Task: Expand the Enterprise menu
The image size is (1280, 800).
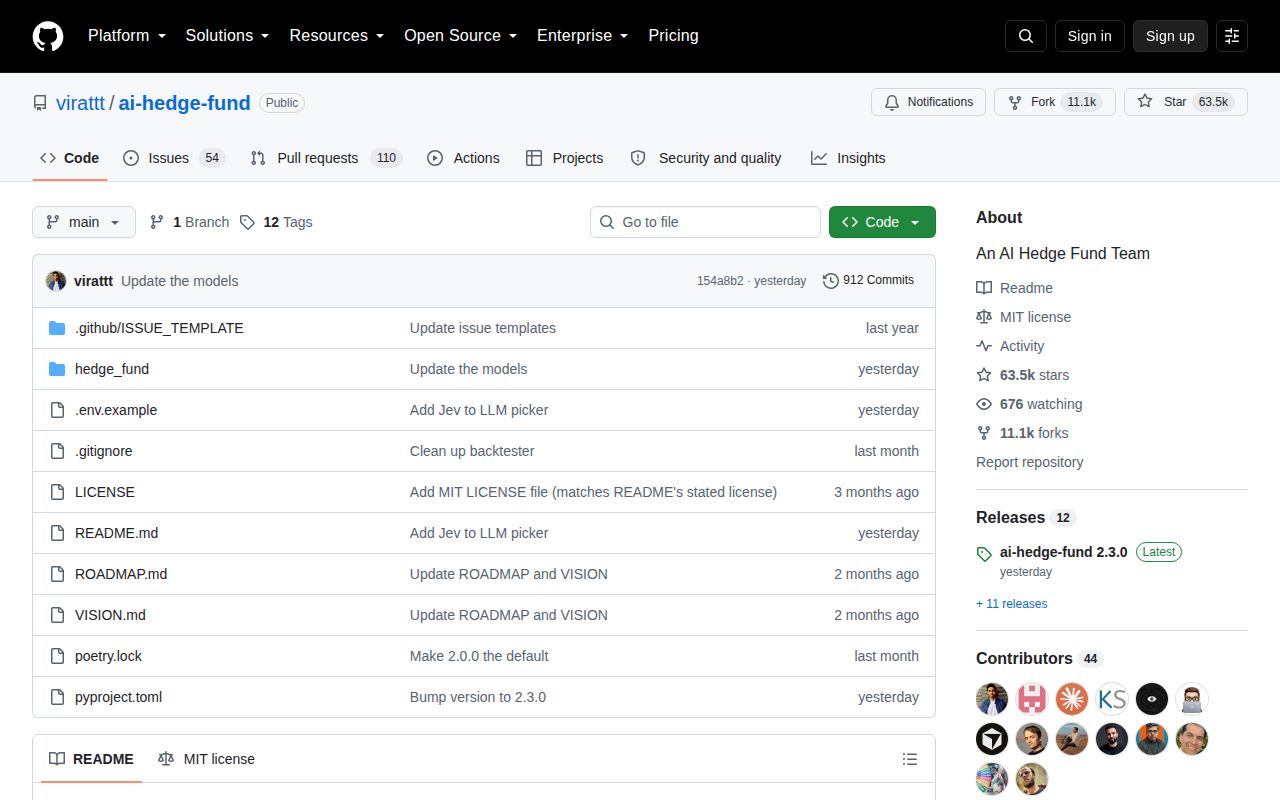Action: [583, 36]
